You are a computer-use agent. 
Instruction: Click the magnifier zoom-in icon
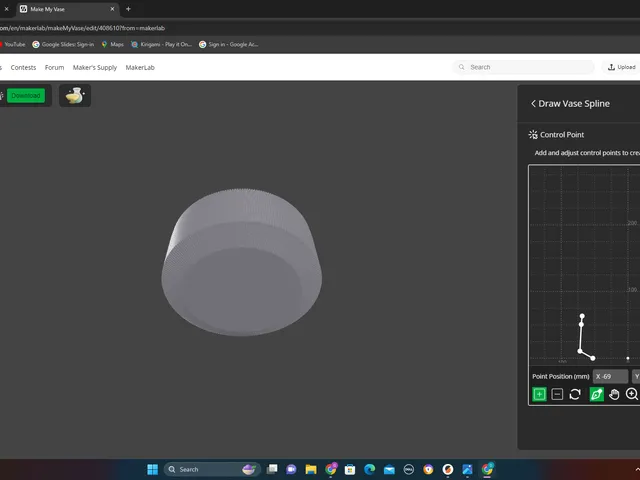point(632,394)
